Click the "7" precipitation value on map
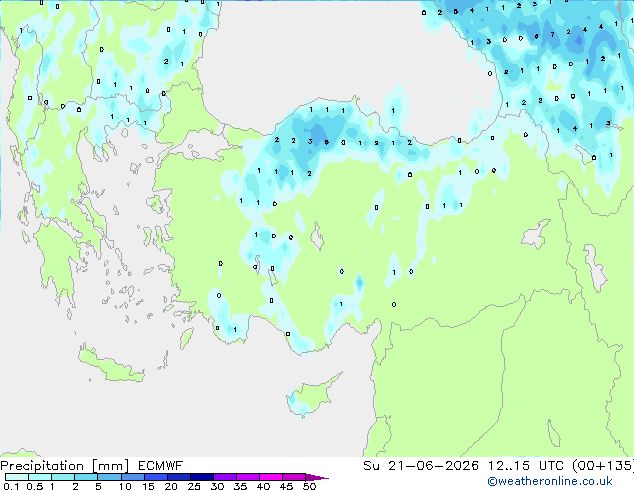 (552, 35)
